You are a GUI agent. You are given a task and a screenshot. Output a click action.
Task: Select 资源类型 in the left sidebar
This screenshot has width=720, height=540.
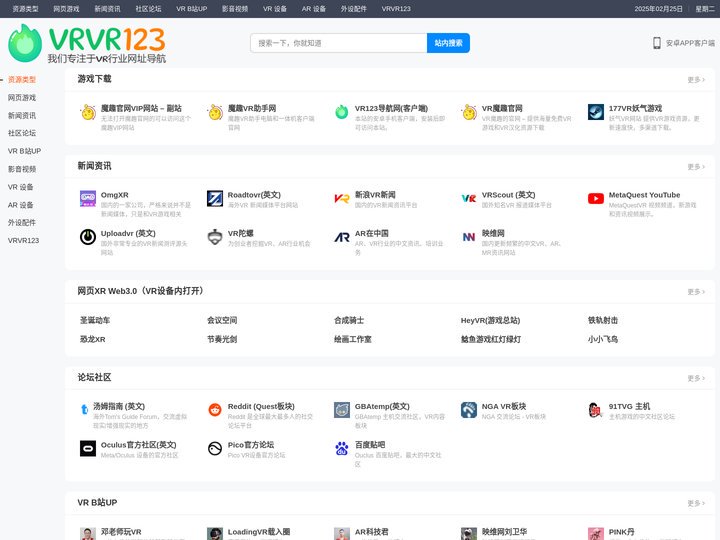(22, 79)
